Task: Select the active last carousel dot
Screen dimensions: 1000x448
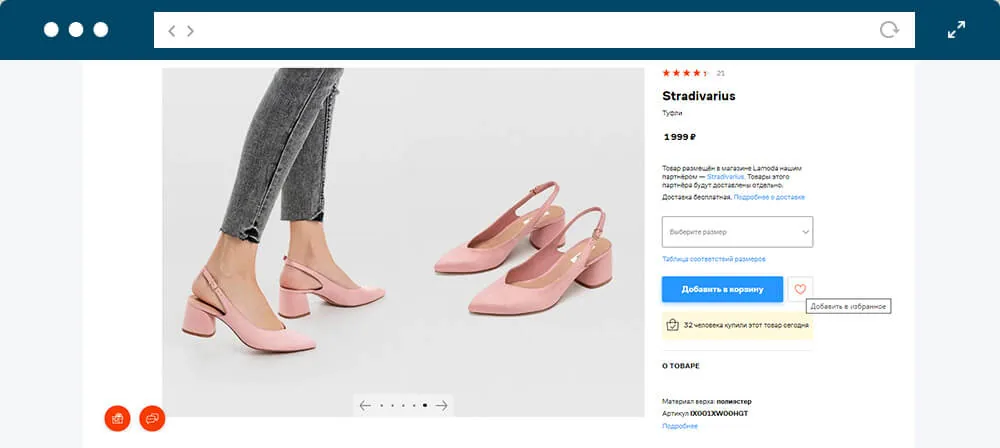Action: point(425,405)
